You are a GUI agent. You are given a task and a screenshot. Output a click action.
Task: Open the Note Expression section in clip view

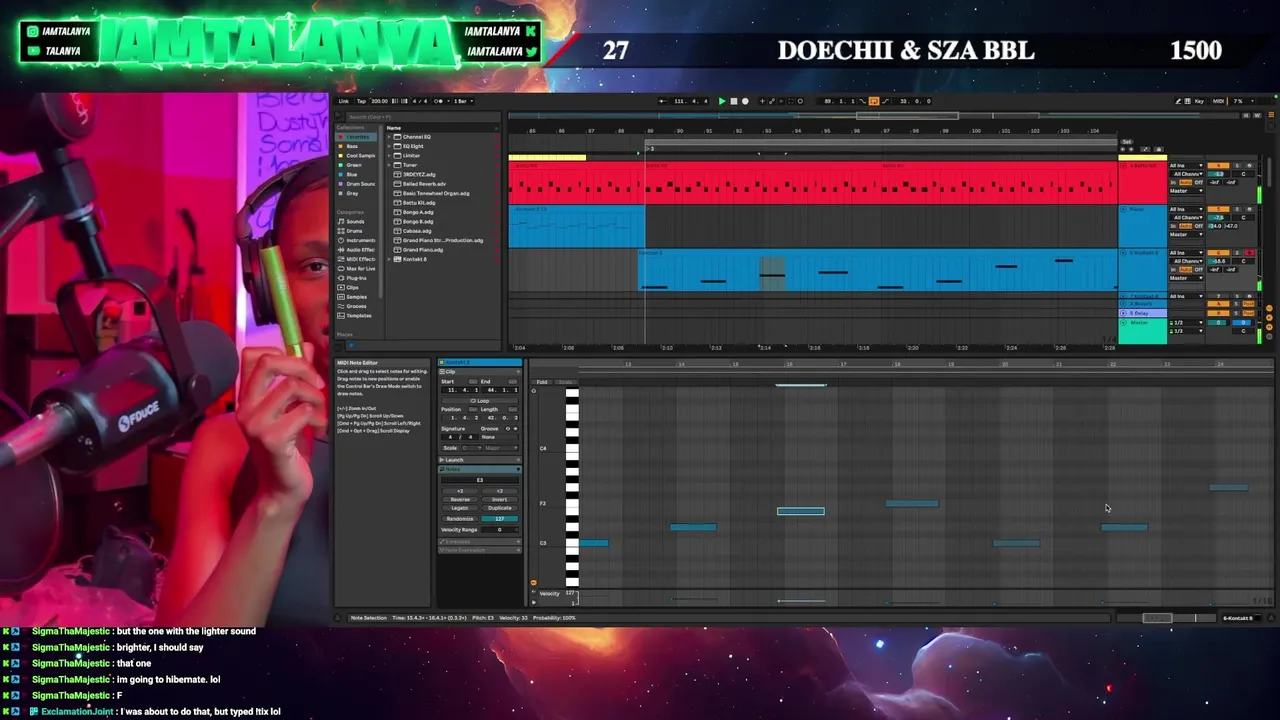480,550
